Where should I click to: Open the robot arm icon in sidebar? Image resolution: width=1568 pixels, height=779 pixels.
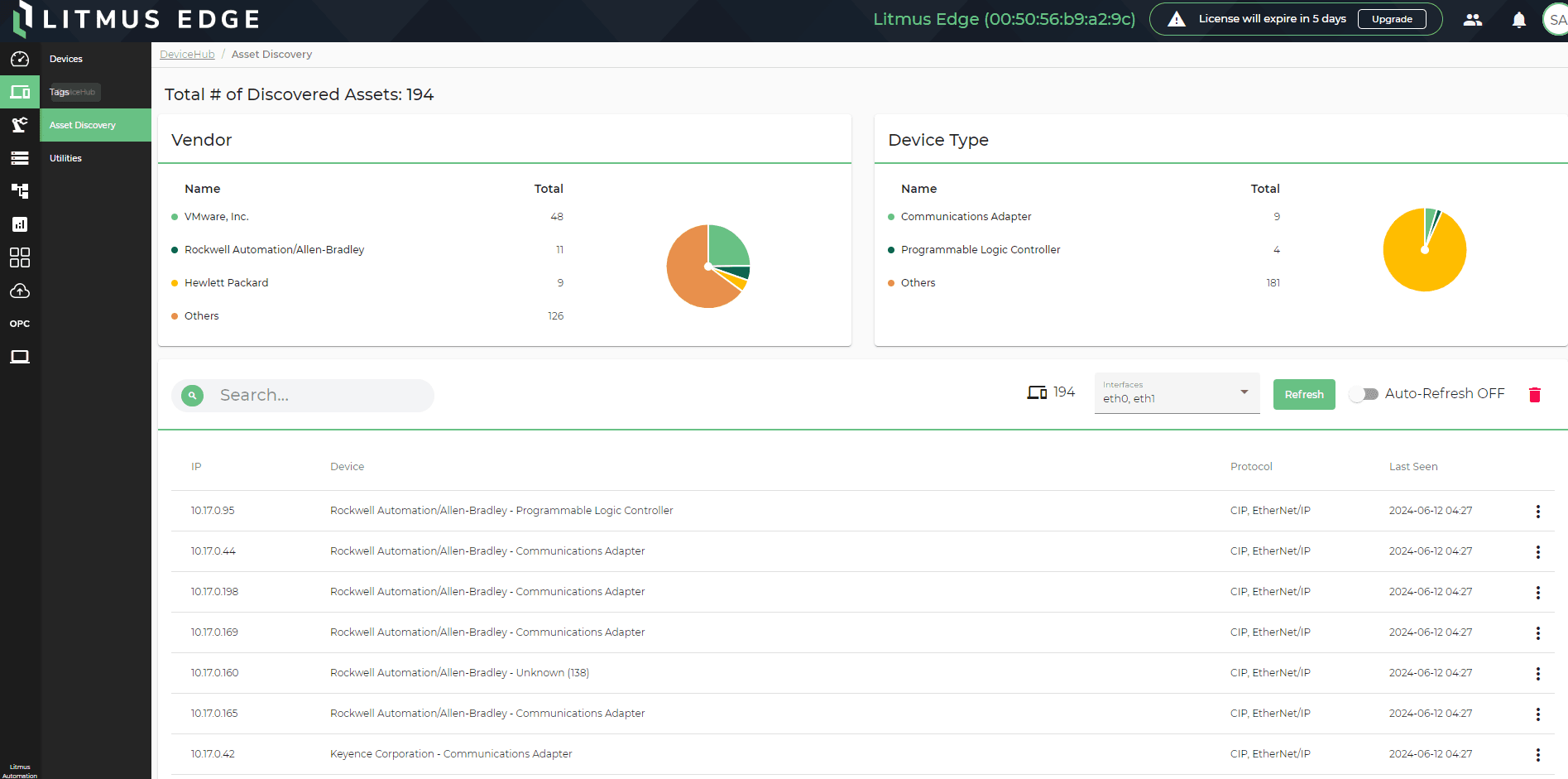[x=20, y=125]
